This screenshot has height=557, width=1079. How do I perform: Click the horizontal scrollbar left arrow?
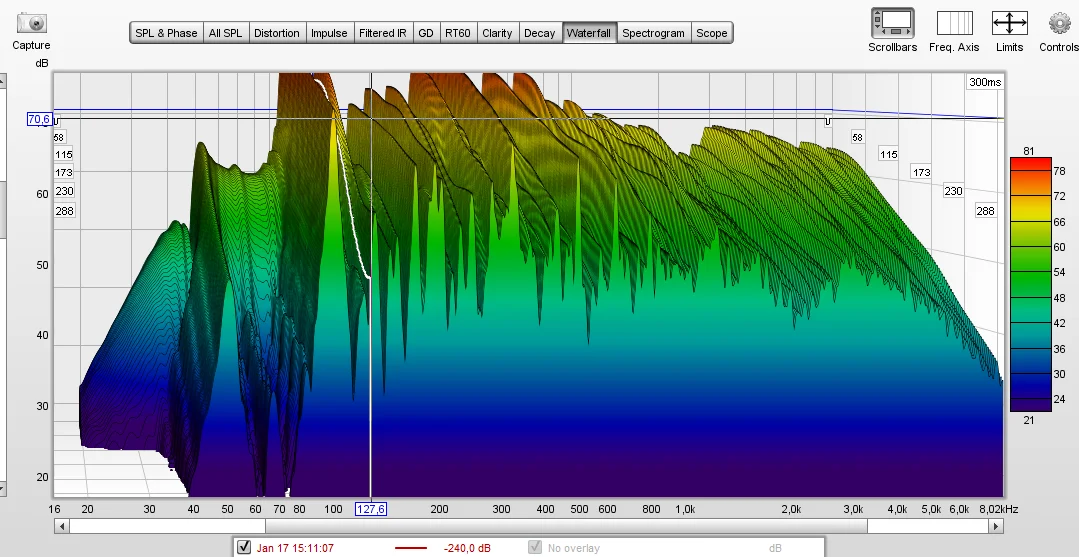coord(62,527)
